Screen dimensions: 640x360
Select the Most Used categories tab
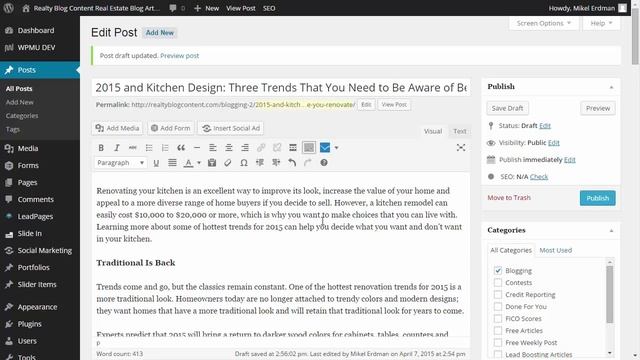556,250
